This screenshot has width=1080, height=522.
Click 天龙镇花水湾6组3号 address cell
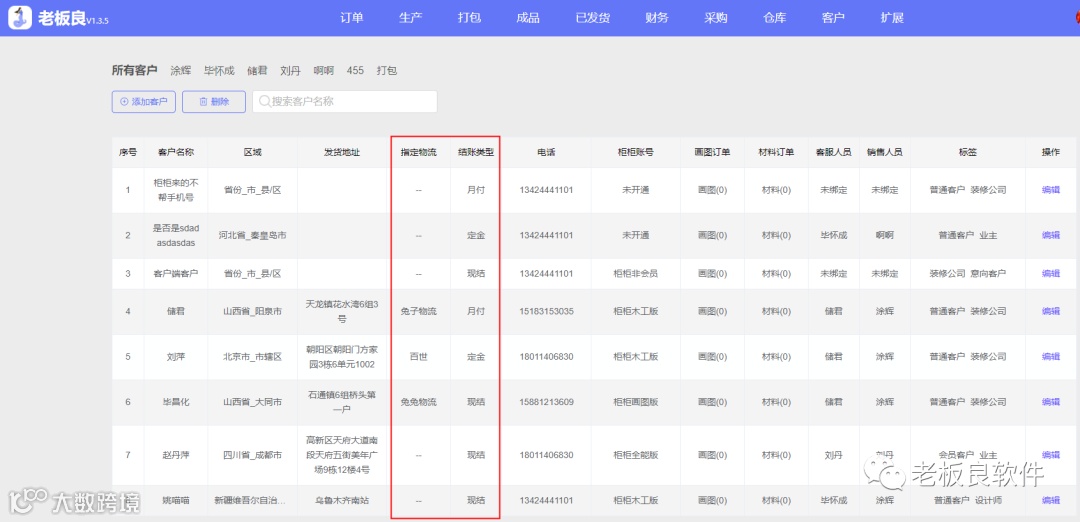(x=342, y=311)
